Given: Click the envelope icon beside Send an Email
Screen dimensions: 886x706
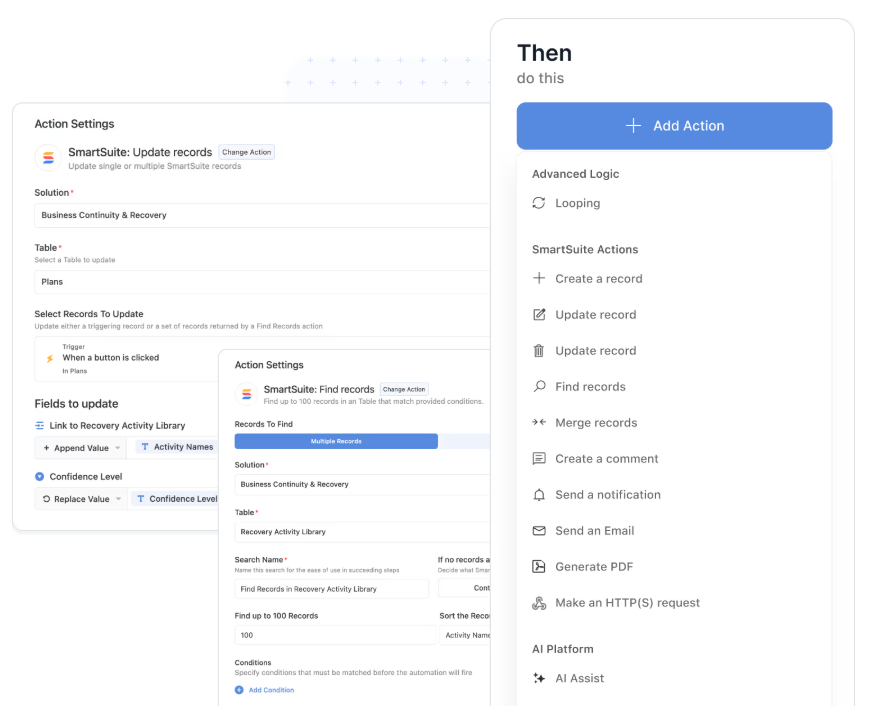Looking at the screenshot, I should [539, 531].
